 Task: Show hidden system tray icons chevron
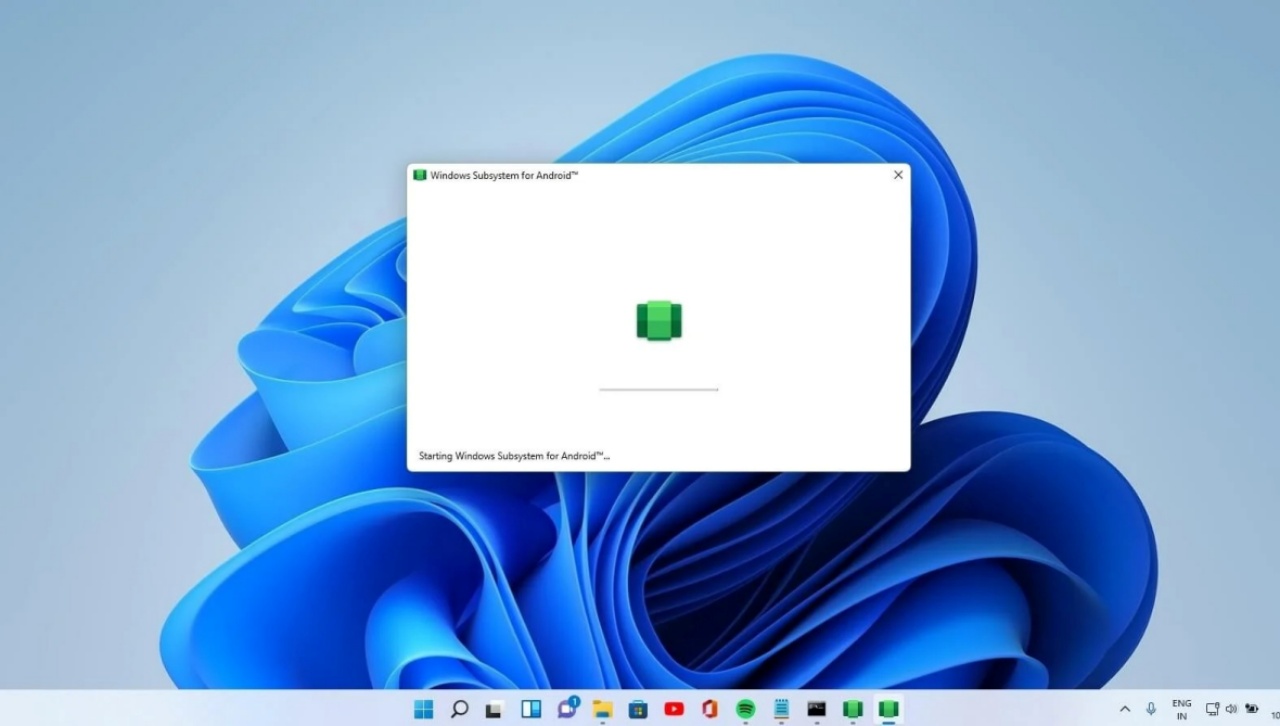click(1125, 709)
